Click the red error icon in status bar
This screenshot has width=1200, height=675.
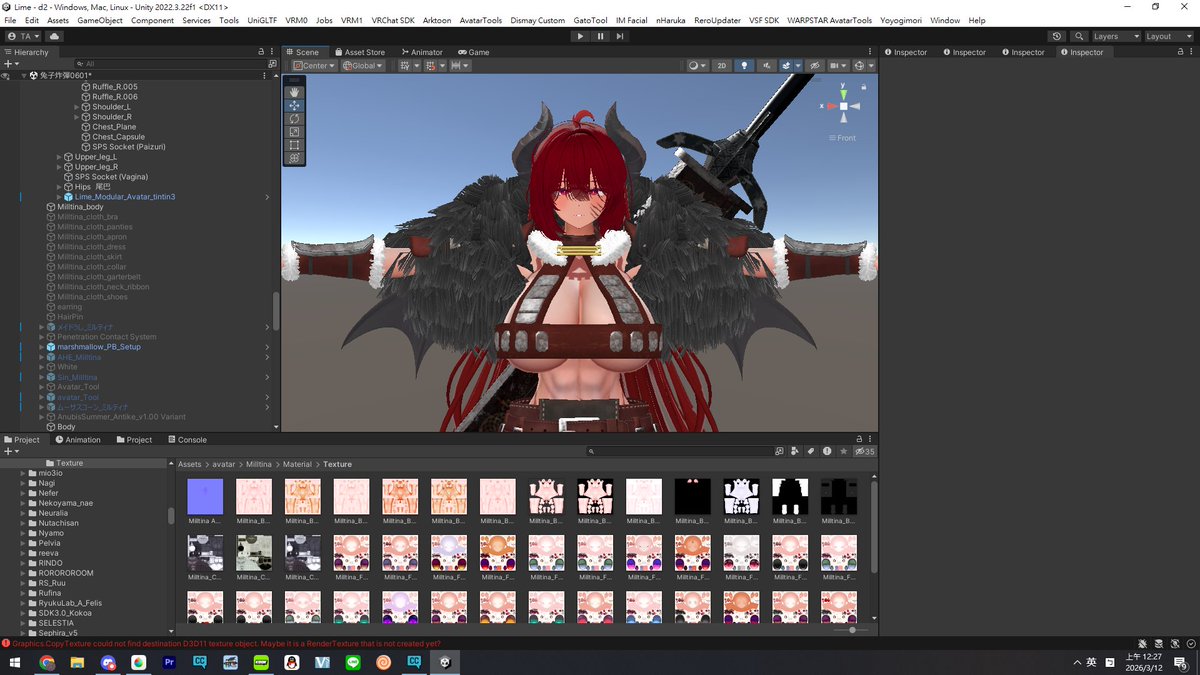pyautogui.click(x=6, y=643)
